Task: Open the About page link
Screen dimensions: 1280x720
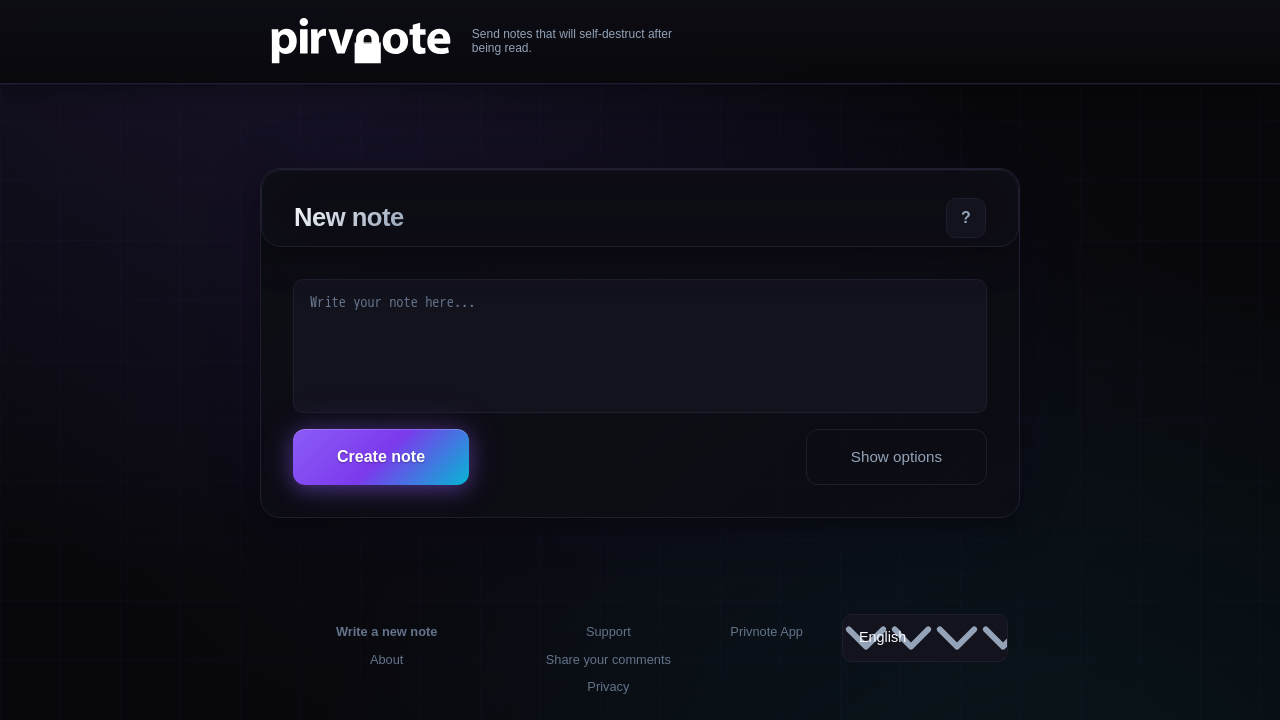Action: pos(386,659)
